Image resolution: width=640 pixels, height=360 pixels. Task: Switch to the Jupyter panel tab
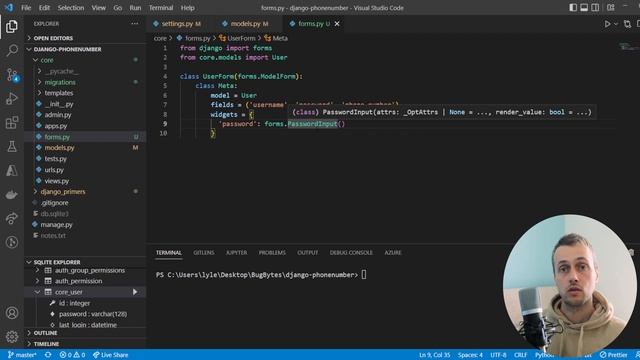(x=236, y=253)
